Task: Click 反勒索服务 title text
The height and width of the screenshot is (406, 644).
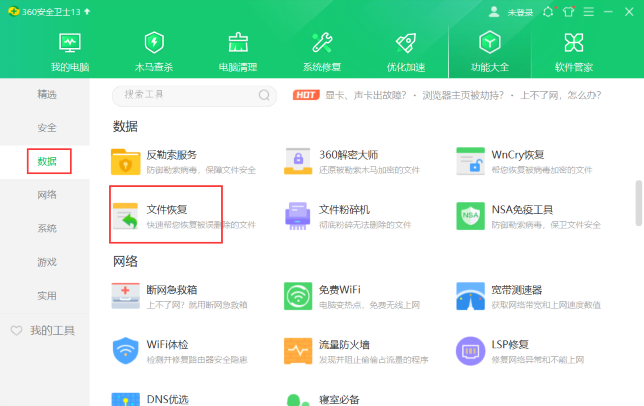Action: 172,155
